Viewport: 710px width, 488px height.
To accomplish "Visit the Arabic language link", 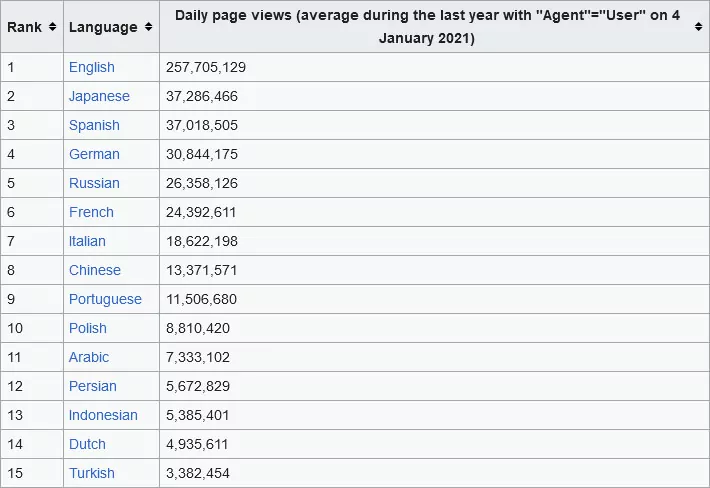I will pyautogui.click(x=89, y=357).
